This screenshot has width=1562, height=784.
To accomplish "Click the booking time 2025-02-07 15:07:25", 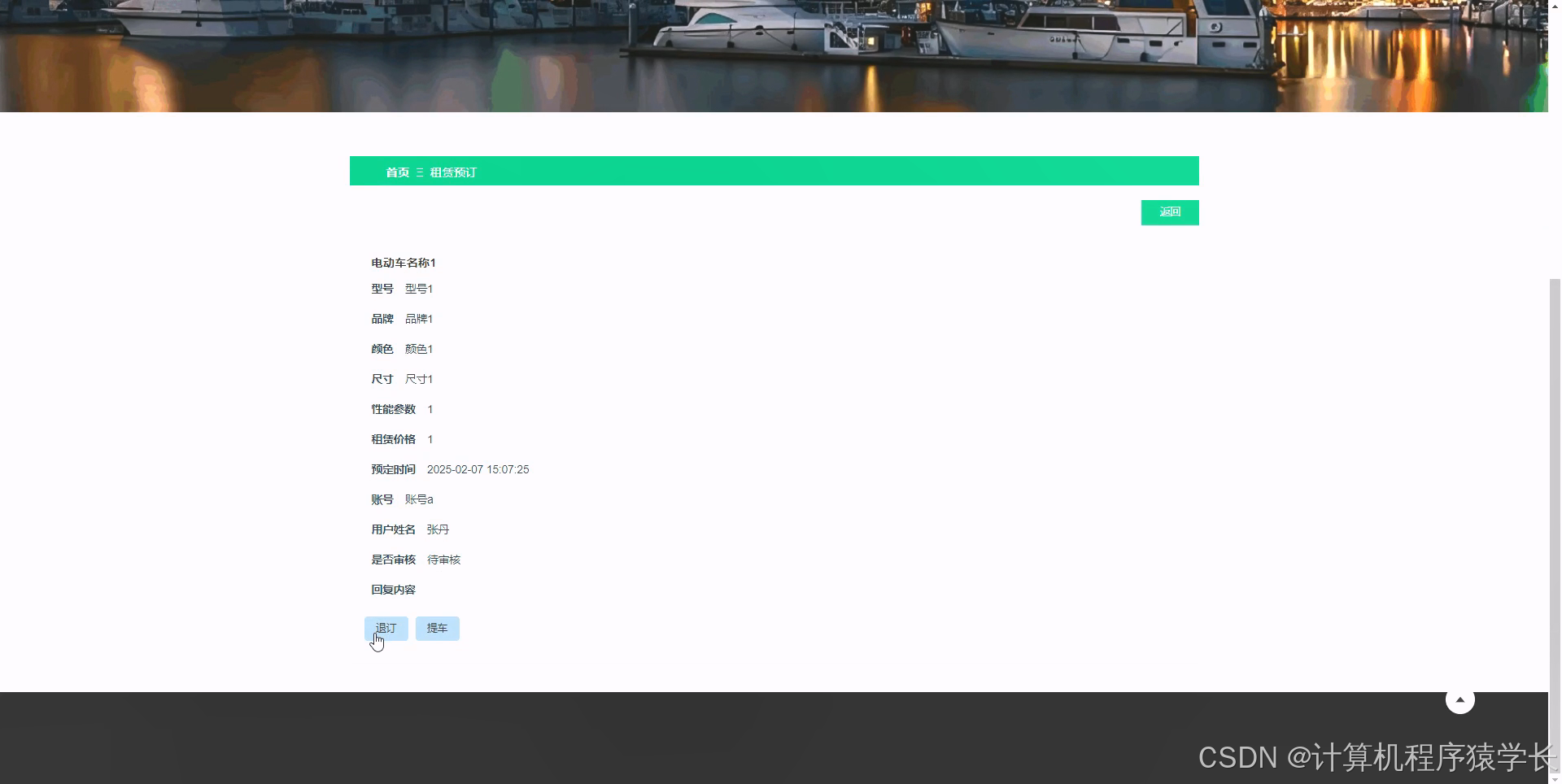I will (478, 469).
